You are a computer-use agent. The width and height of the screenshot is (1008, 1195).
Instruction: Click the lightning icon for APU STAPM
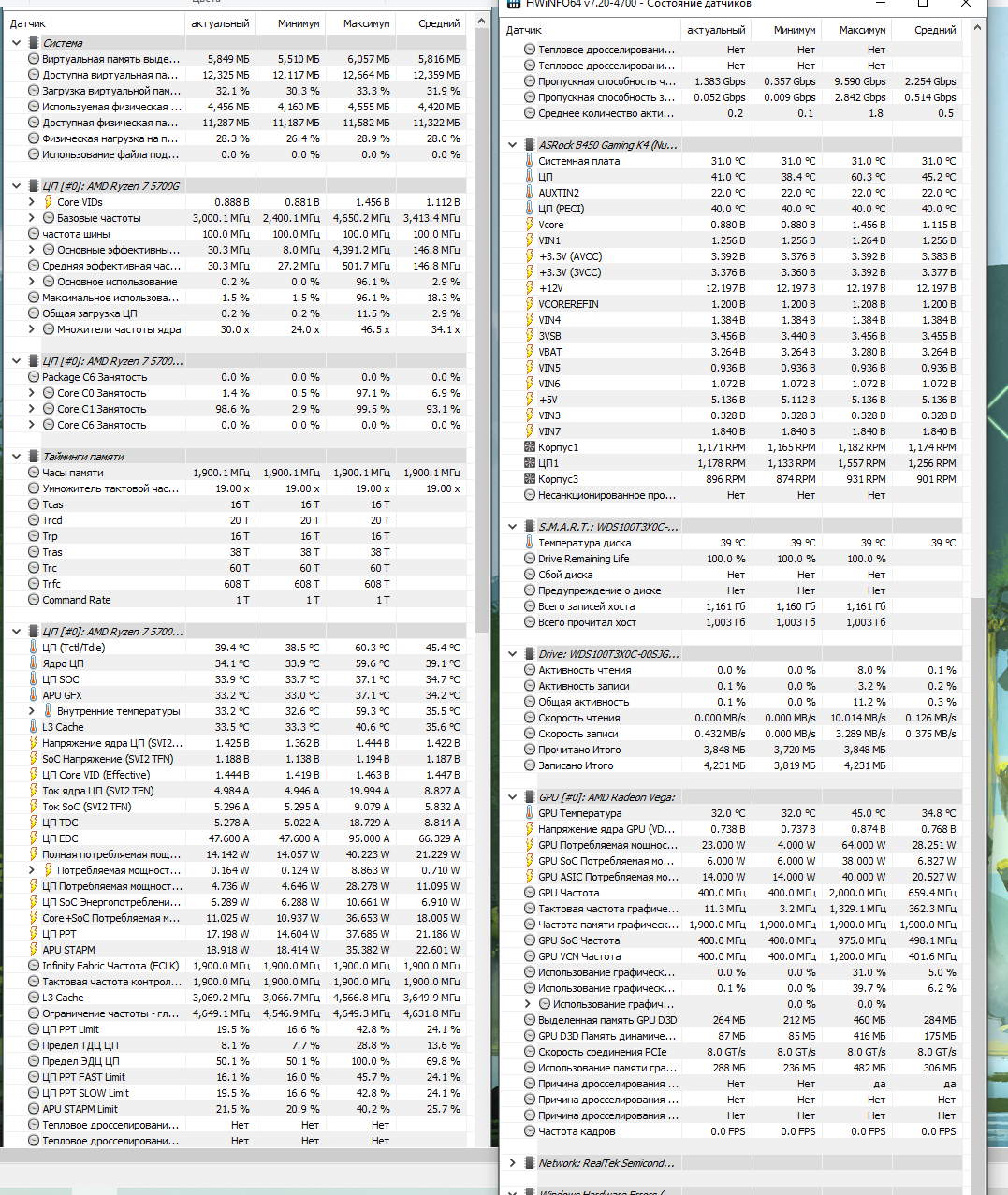[x=34, y=950]
